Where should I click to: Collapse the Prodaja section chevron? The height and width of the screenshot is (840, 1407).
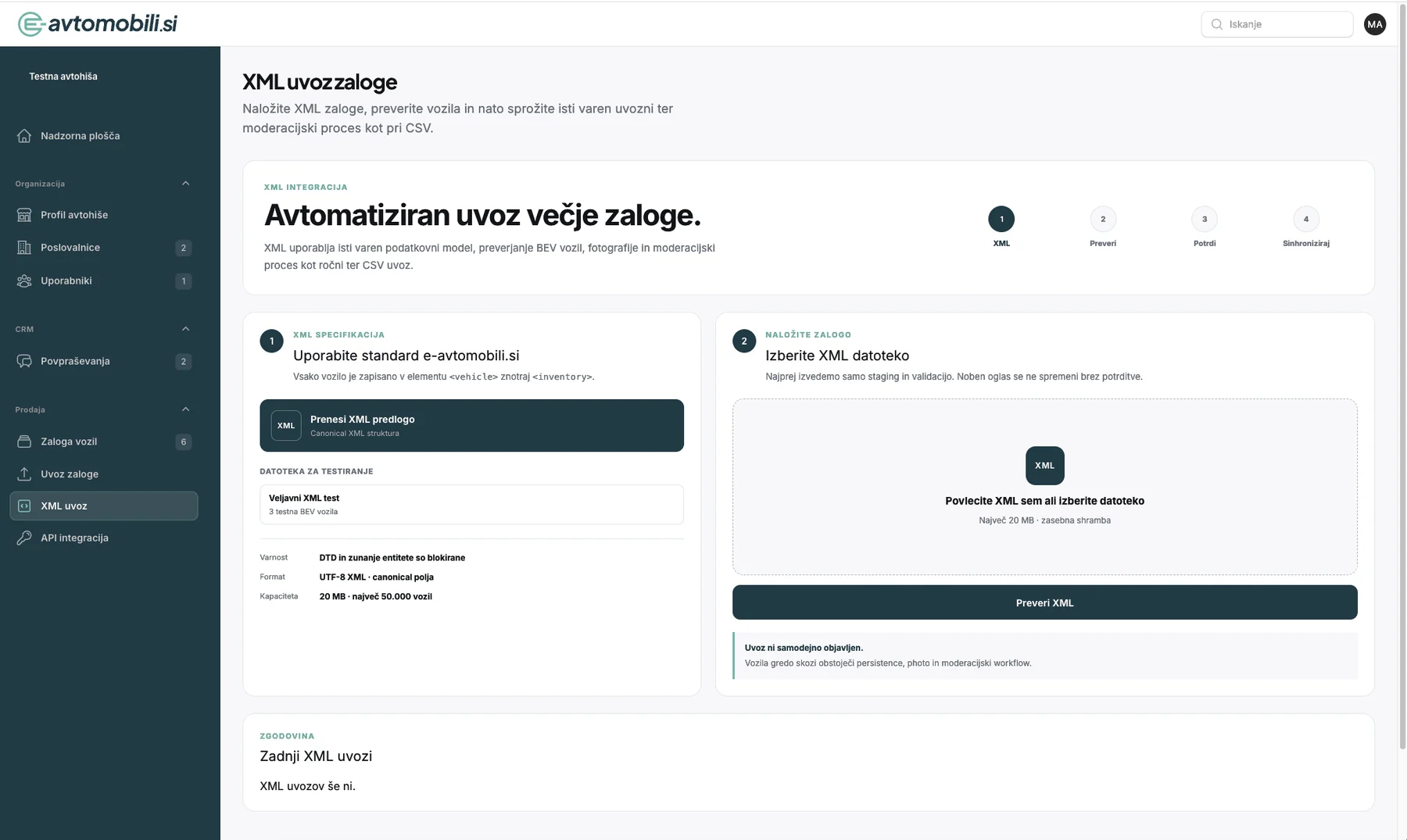185,409
